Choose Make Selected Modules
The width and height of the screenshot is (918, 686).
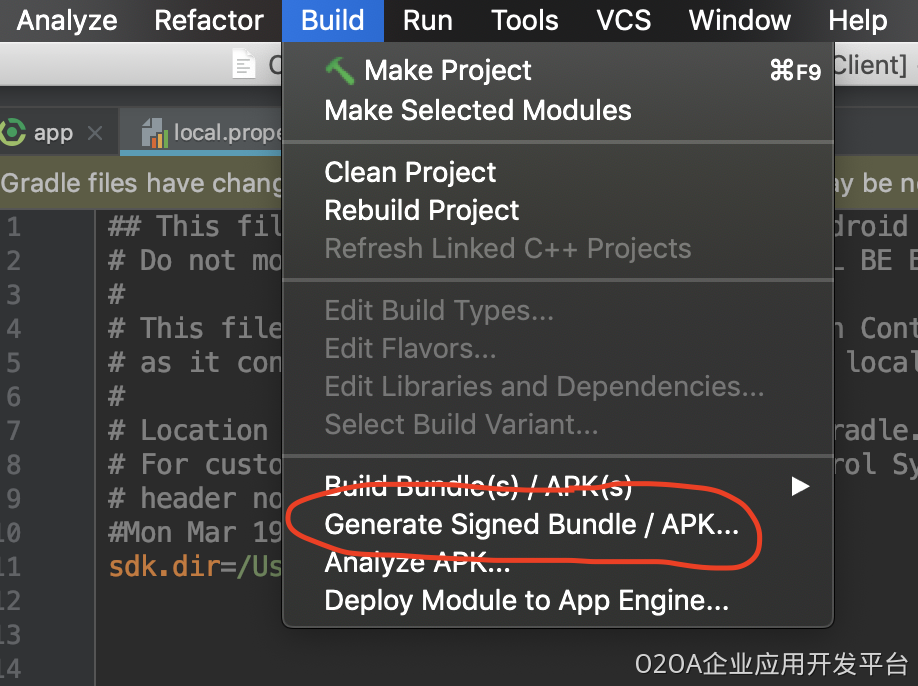coord(478,110)
